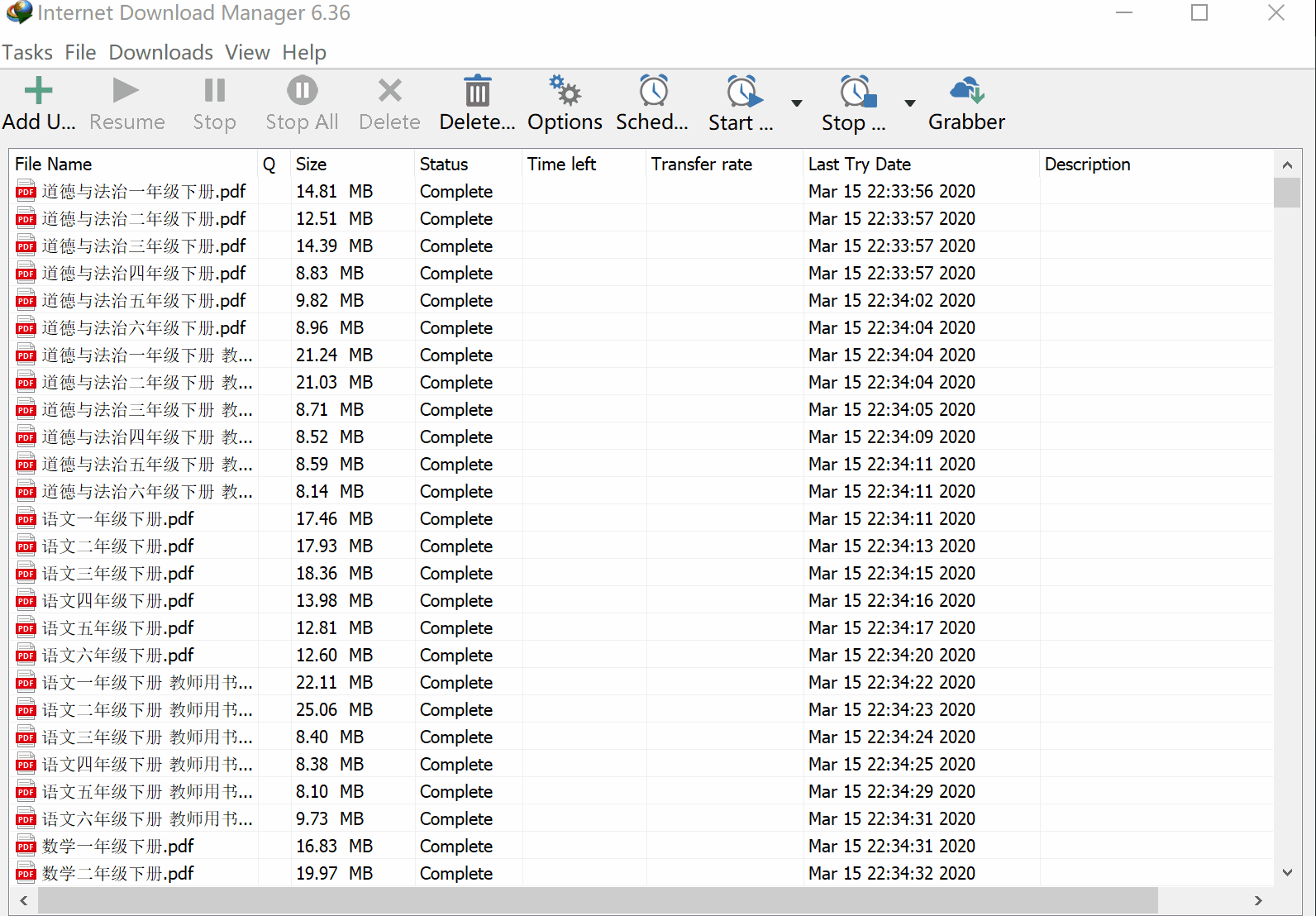Click the 18.36 MB size cell
The height and width of the screenshot is (916, 1316).
pyautogui.click(x=334, y=573)
